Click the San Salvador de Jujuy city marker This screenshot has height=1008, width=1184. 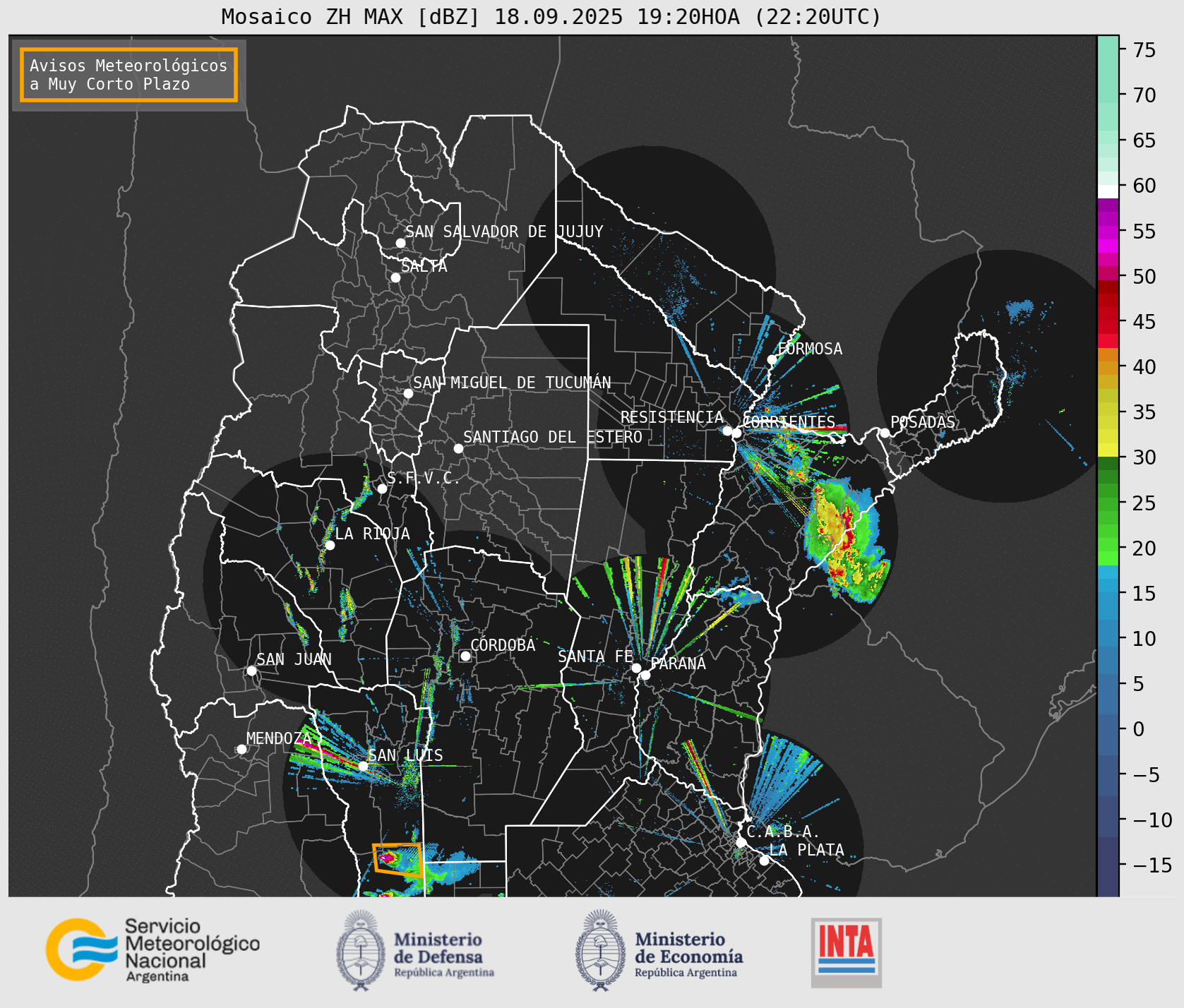[400, 243]
